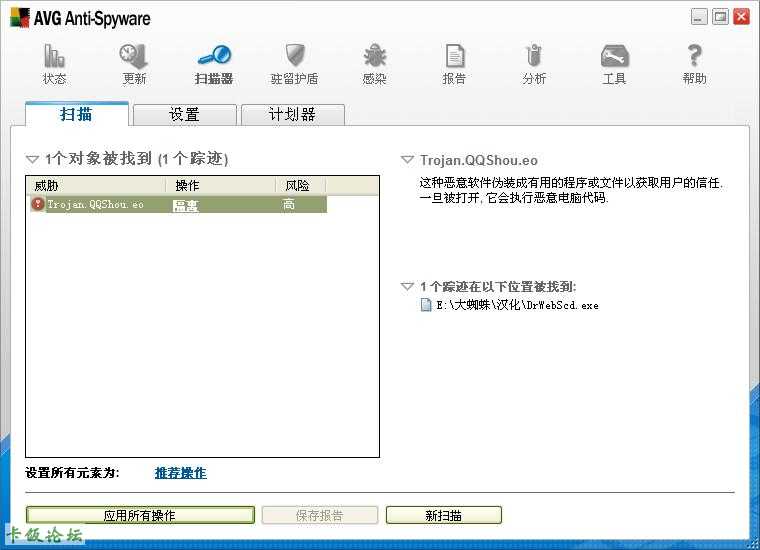
Task: Switch to the 计划器 (Scheduler) tab
Action: (292, 114)
